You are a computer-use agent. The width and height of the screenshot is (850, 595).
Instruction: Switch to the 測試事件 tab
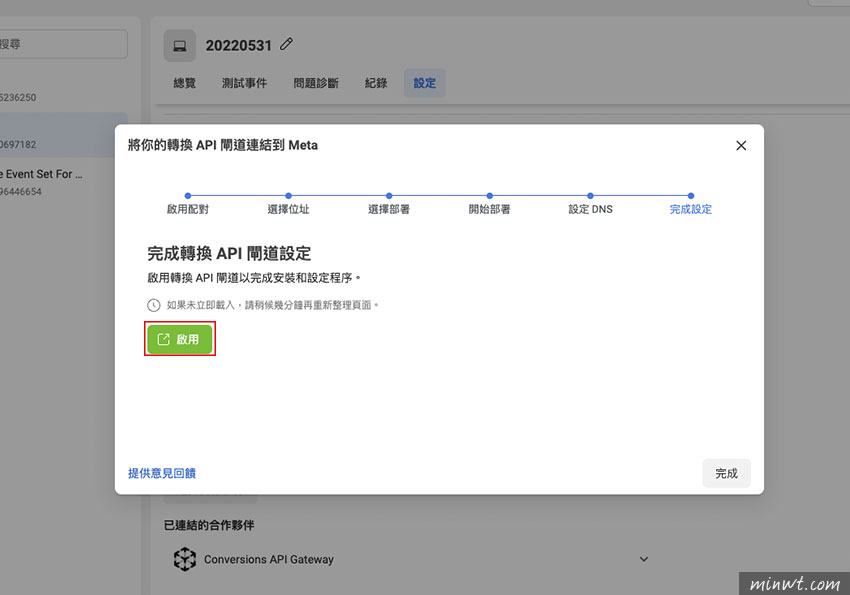pos(244,83)
